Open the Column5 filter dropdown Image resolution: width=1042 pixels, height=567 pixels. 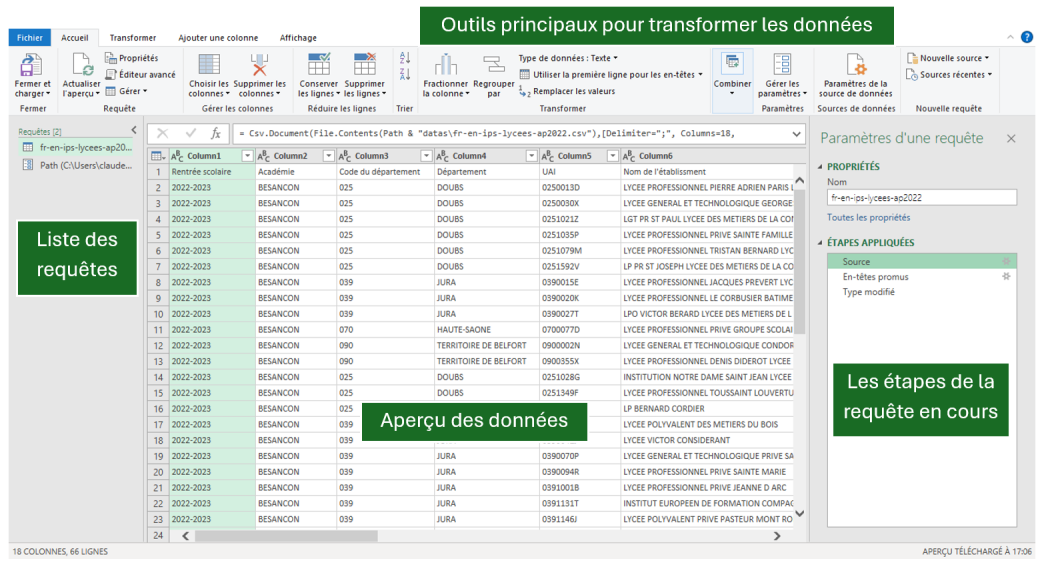(x=613, y=156)
